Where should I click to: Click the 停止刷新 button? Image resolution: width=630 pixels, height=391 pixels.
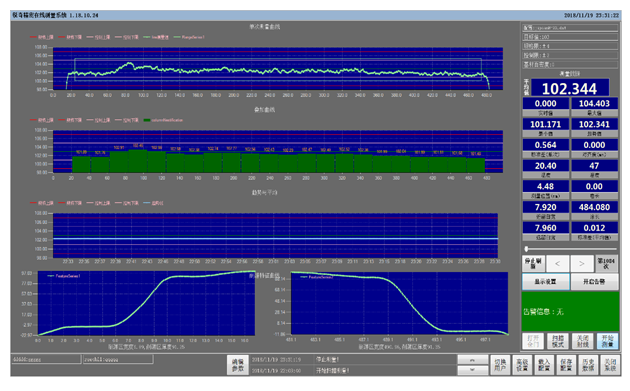[x=533, y=264]
